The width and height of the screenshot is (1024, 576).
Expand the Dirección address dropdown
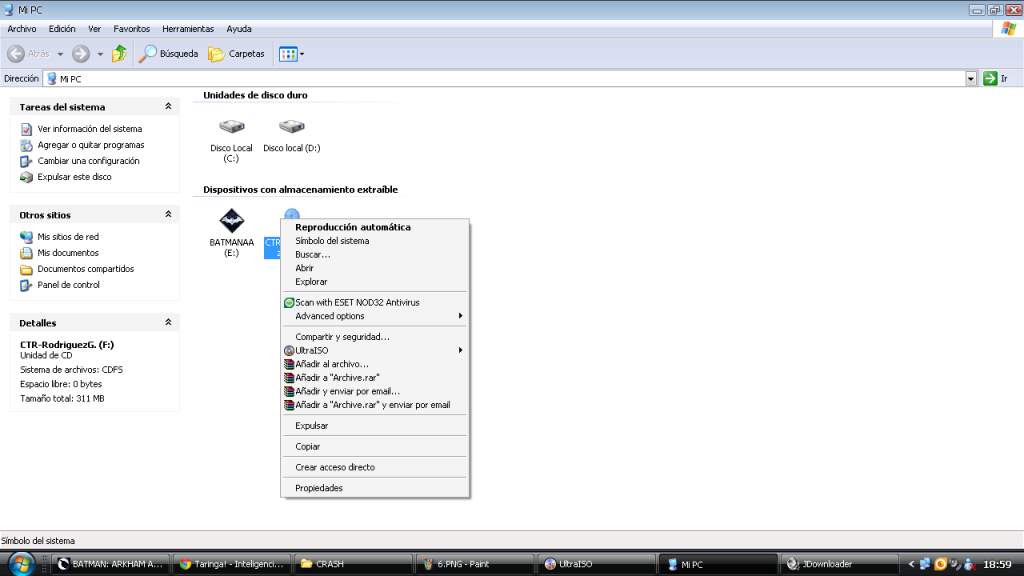tap(970, 79)
